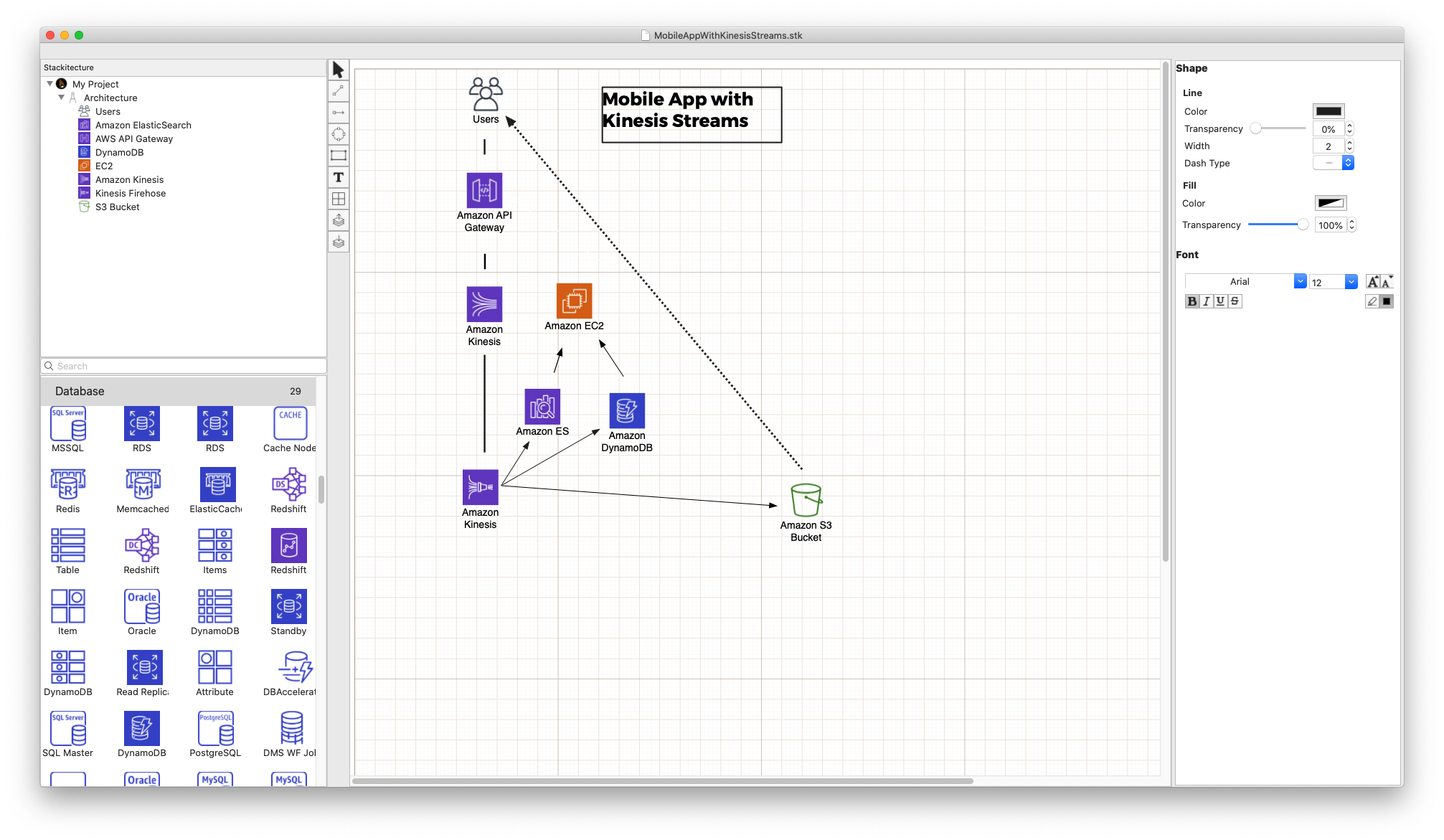Choose the arrow connector tool
The width and height of the screenshot is (1444, 840).
[339, 113]
